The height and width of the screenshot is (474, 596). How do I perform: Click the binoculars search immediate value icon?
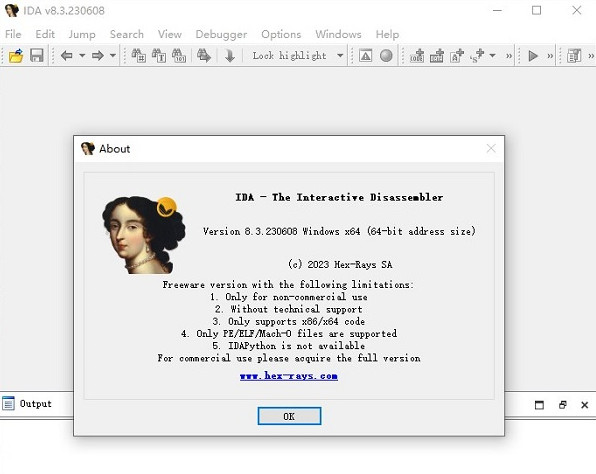[139, 56]
